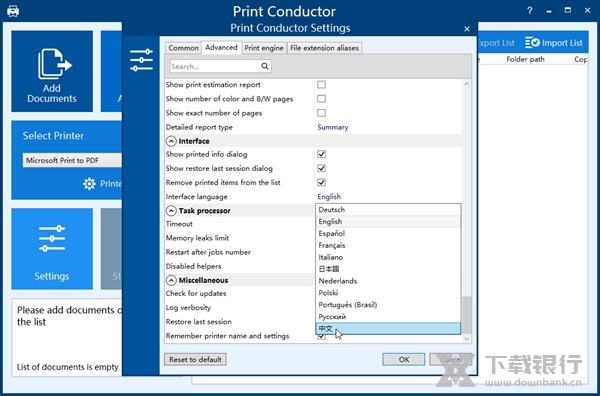Screen dimensions: 600x396
Task: Uncheck Remove printed items from the list
Action: point(321,183)
